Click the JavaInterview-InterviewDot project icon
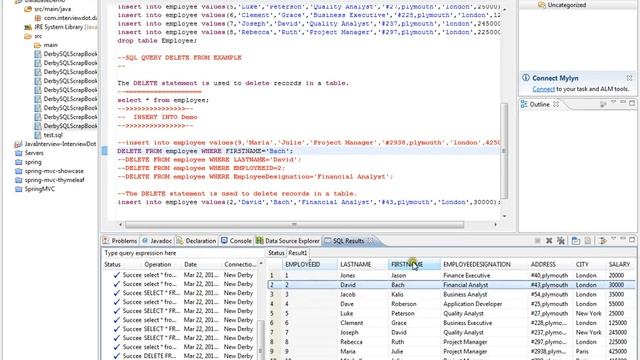Image resolution: width=640 pixels, height=360 pixels. click(x=18, y=144)
